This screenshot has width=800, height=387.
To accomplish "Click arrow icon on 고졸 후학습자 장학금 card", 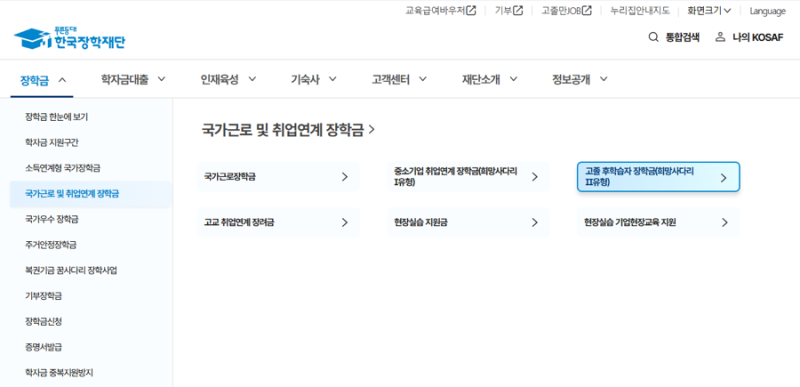I will point(723,177).
